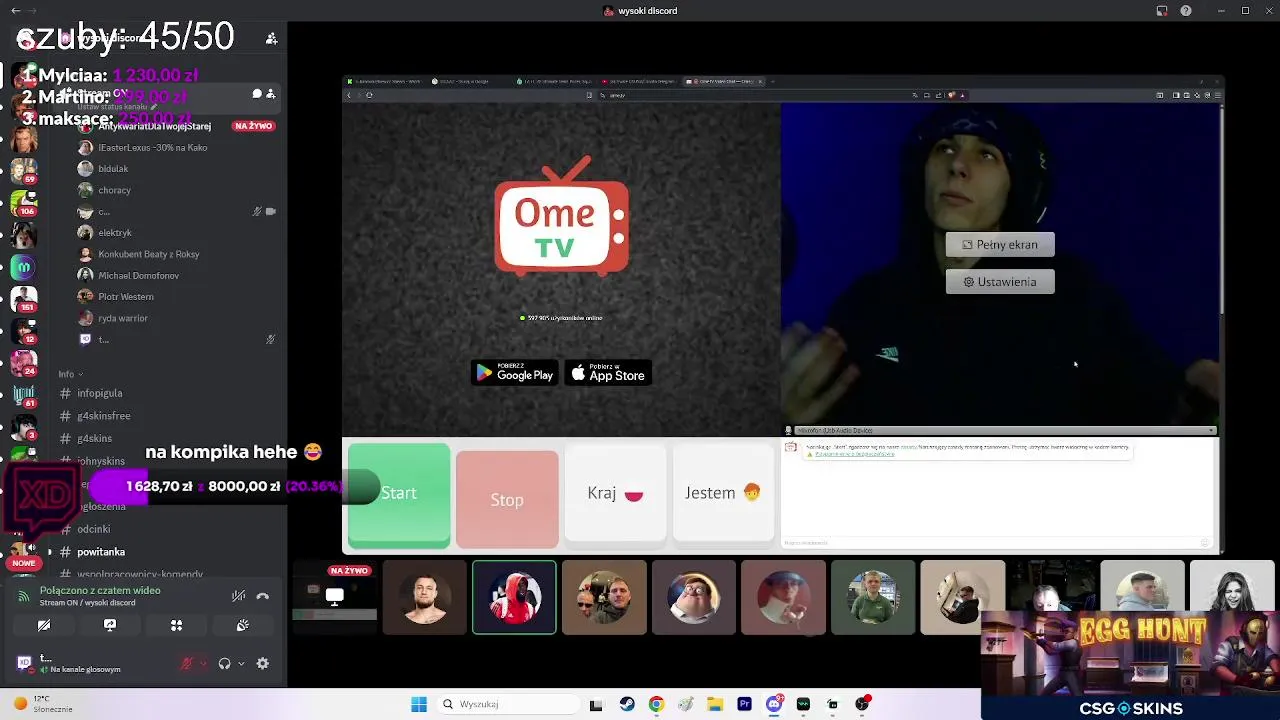Screen dimensions: 1280x720
Task: Go back with Discord's top-left arrow
Action: [16, 11]
